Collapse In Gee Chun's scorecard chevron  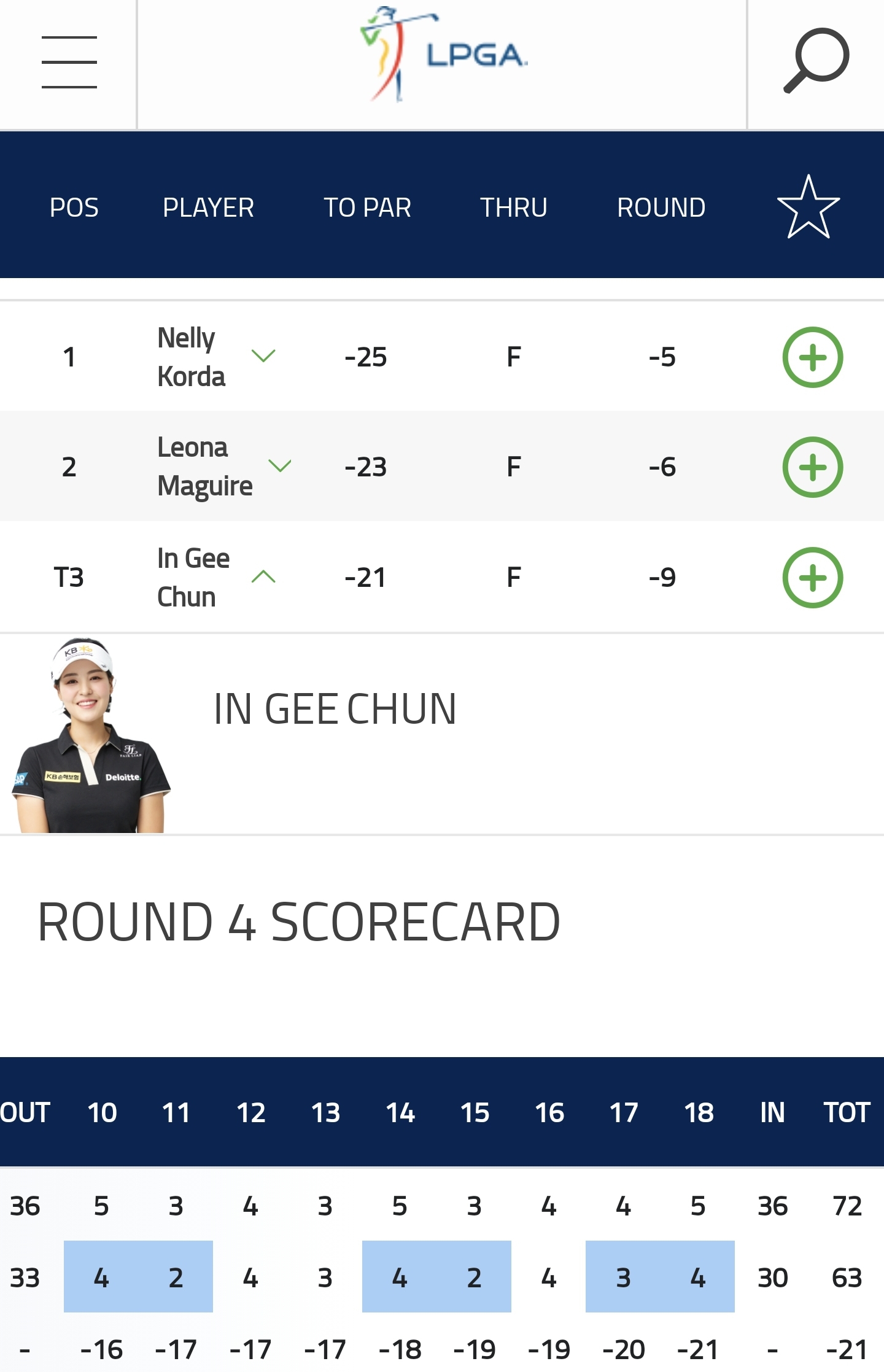coord(263,576)
